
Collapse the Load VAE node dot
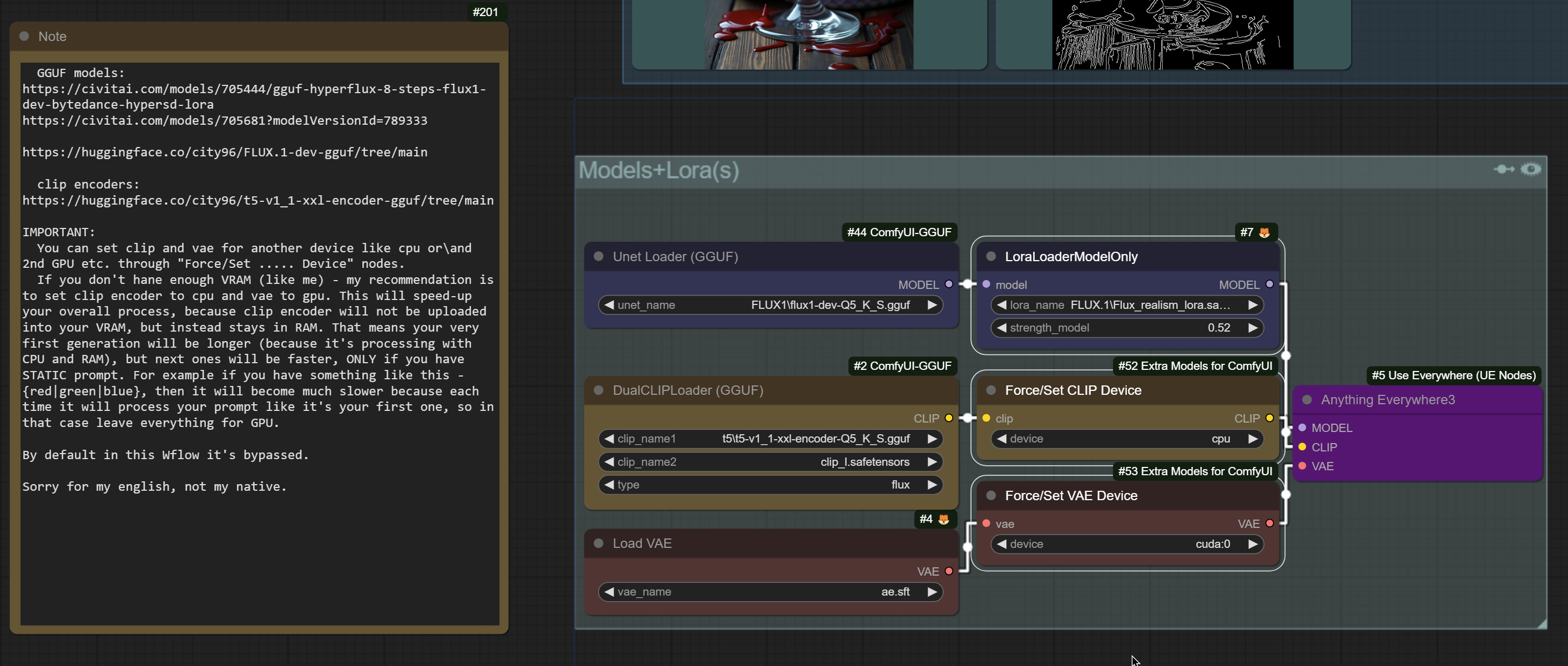coord(598,543)
